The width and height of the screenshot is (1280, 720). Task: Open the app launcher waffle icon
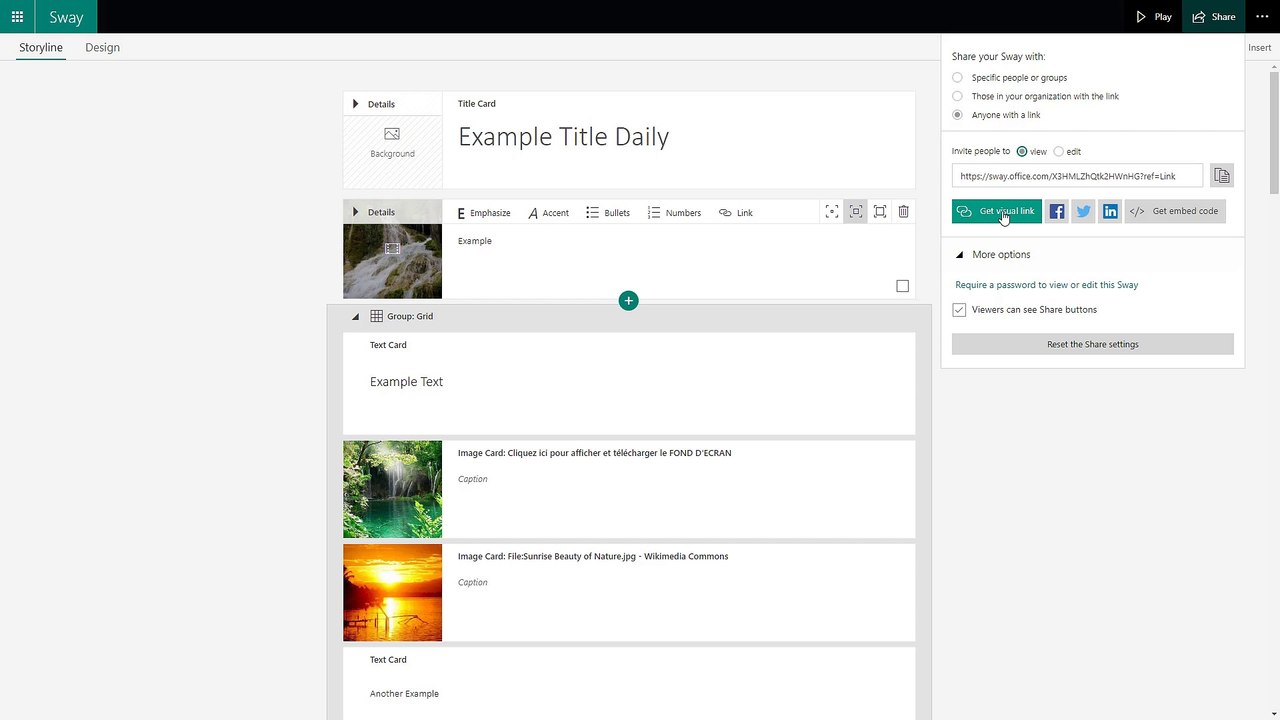tap(17, 16)
